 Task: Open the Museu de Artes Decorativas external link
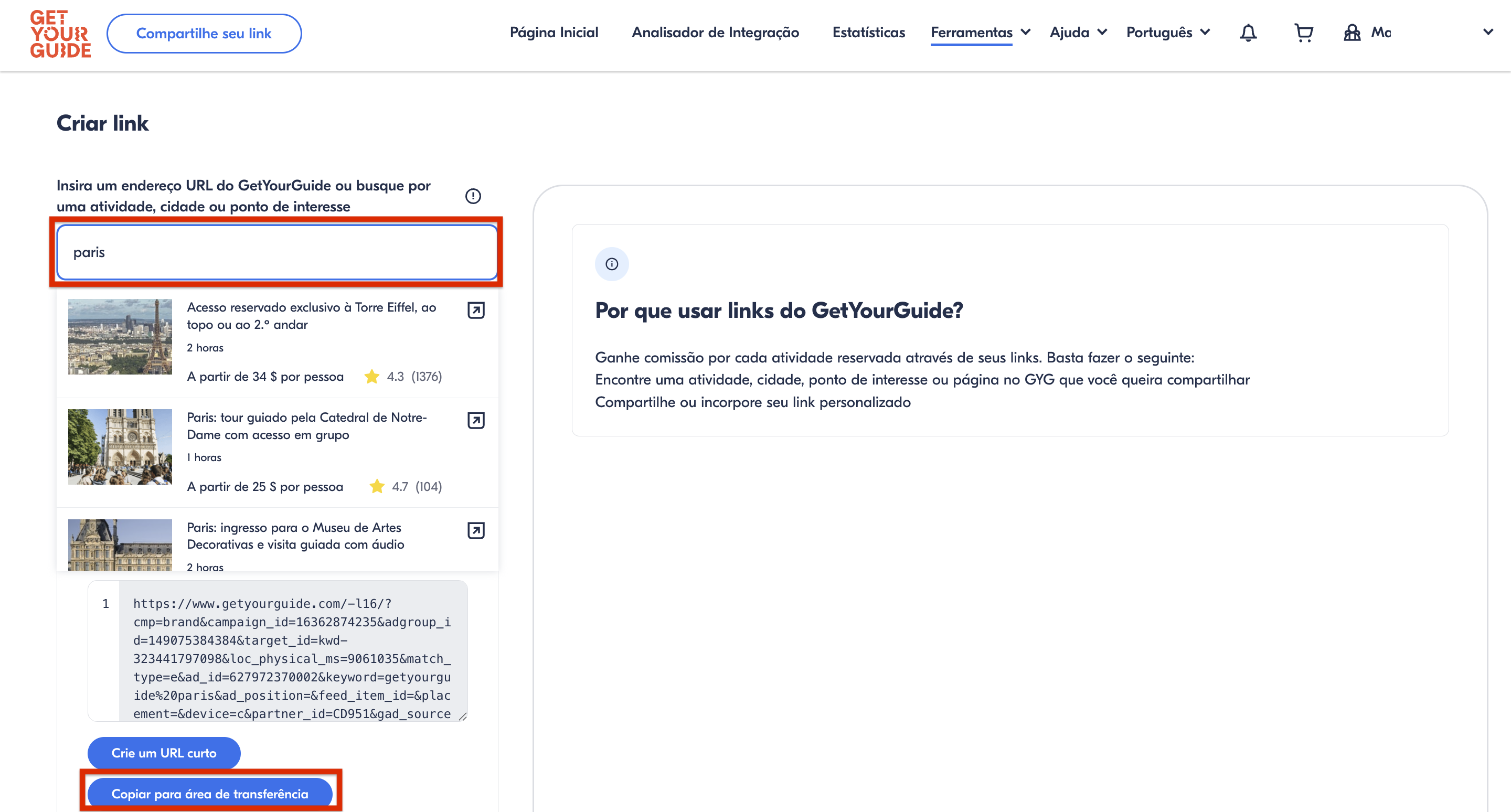coord(476,531)
